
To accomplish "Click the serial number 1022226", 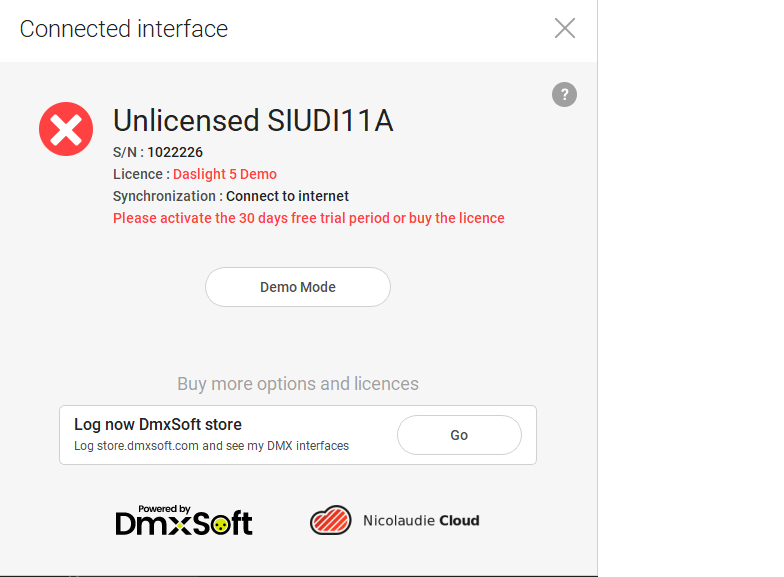I will pyautogui.click(x=175, y=152).
